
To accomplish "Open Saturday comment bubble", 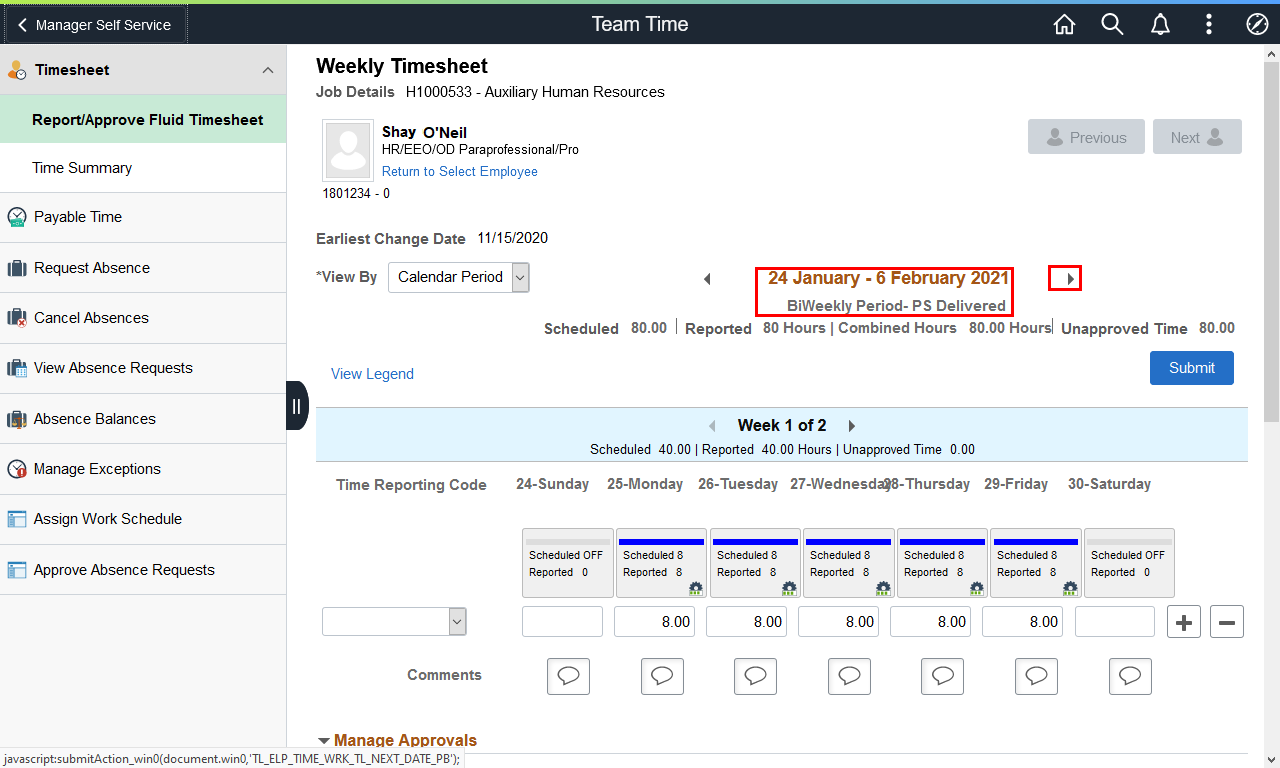I will pyautogui.click(x=1130, y=676).
